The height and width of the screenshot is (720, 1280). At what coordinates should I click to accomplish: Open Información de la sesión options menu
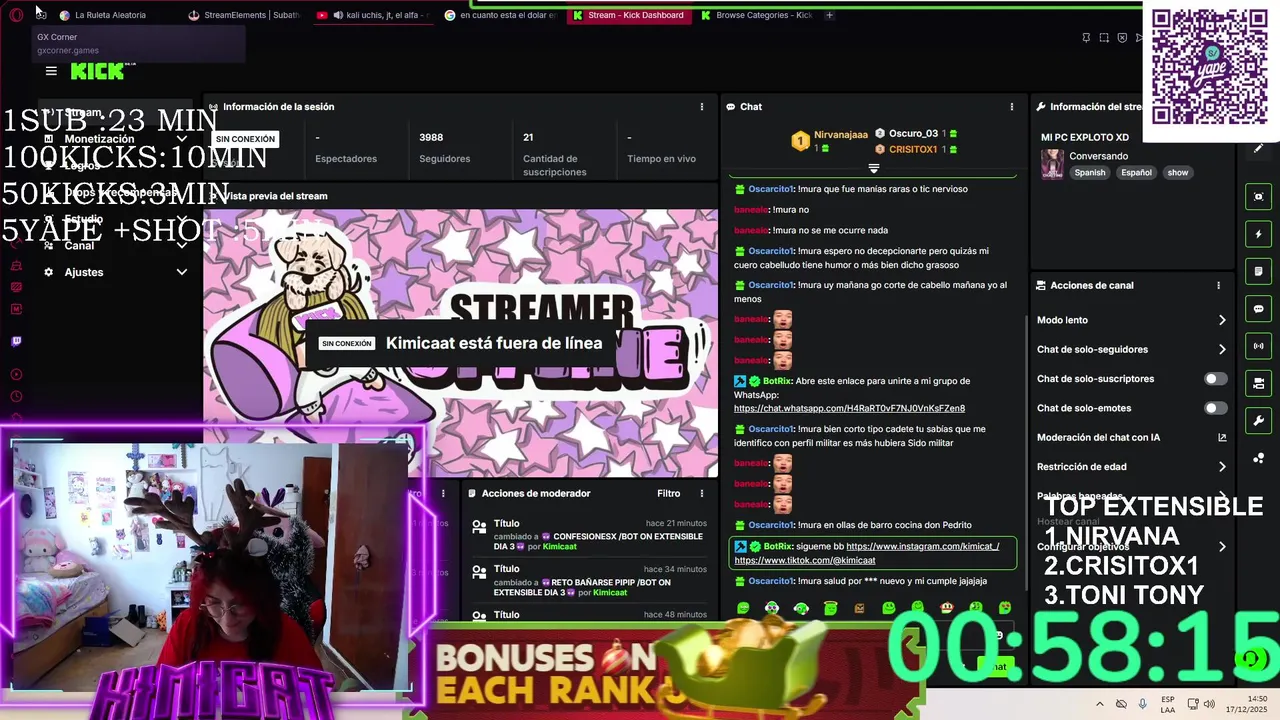pyautogui.click(x=701, y=106)
